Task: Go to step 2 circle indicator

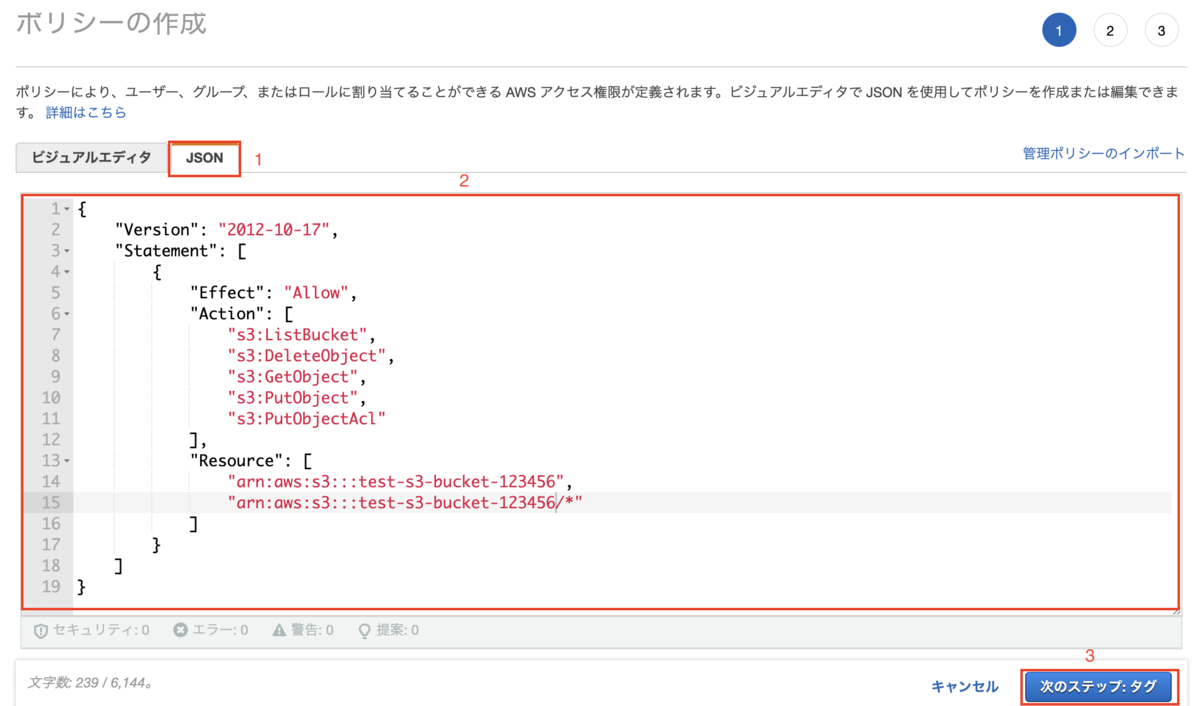Action: tap(1110, 31)
